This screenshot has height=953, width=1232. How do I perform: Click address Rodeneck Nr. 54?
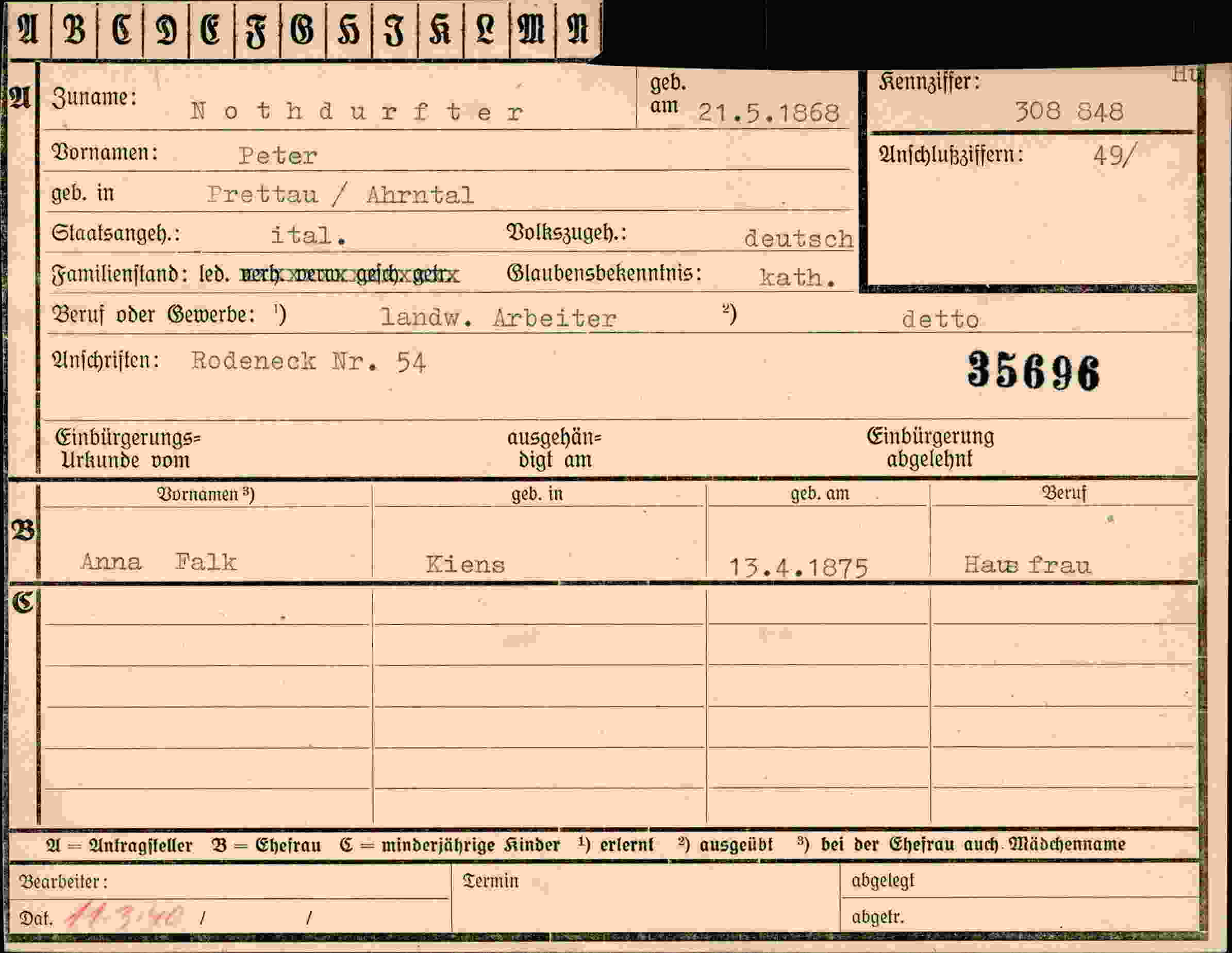[x=309, y=361]
